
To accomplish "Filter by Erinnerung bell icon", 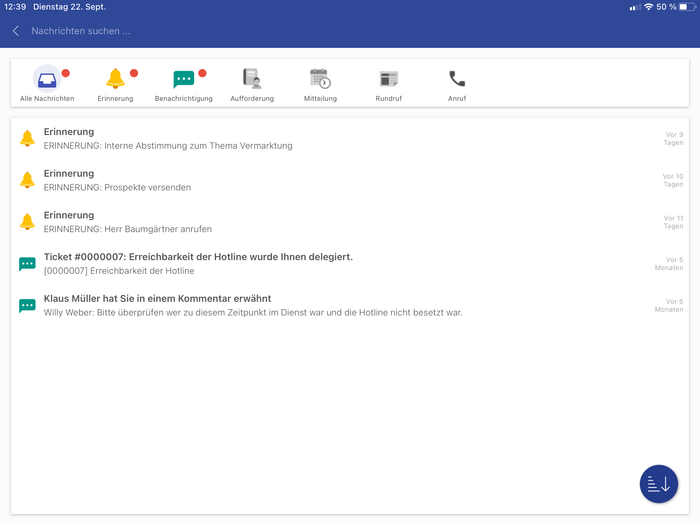I will (115, 79).
